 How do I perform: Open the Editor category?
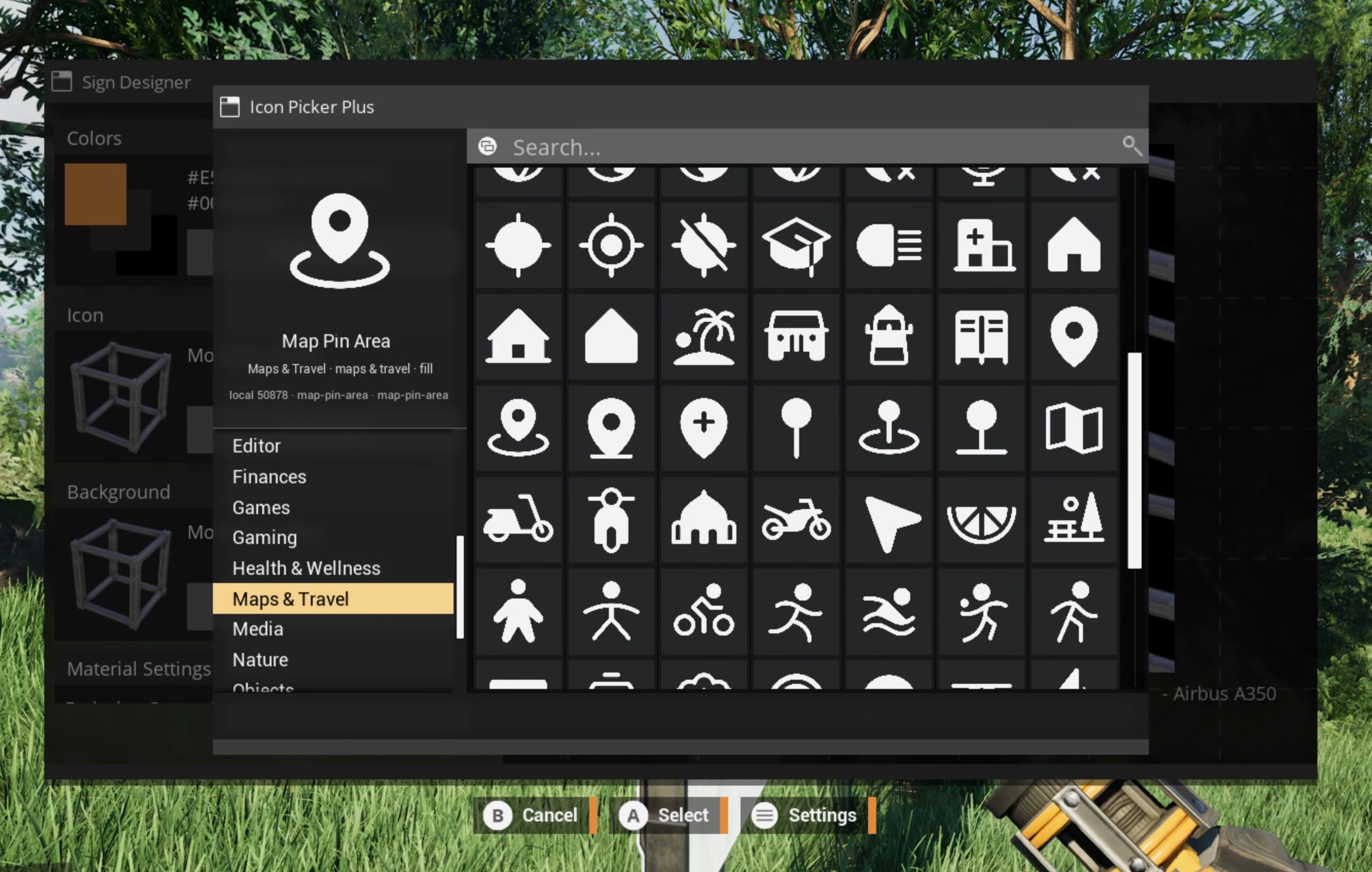(257, 446)
